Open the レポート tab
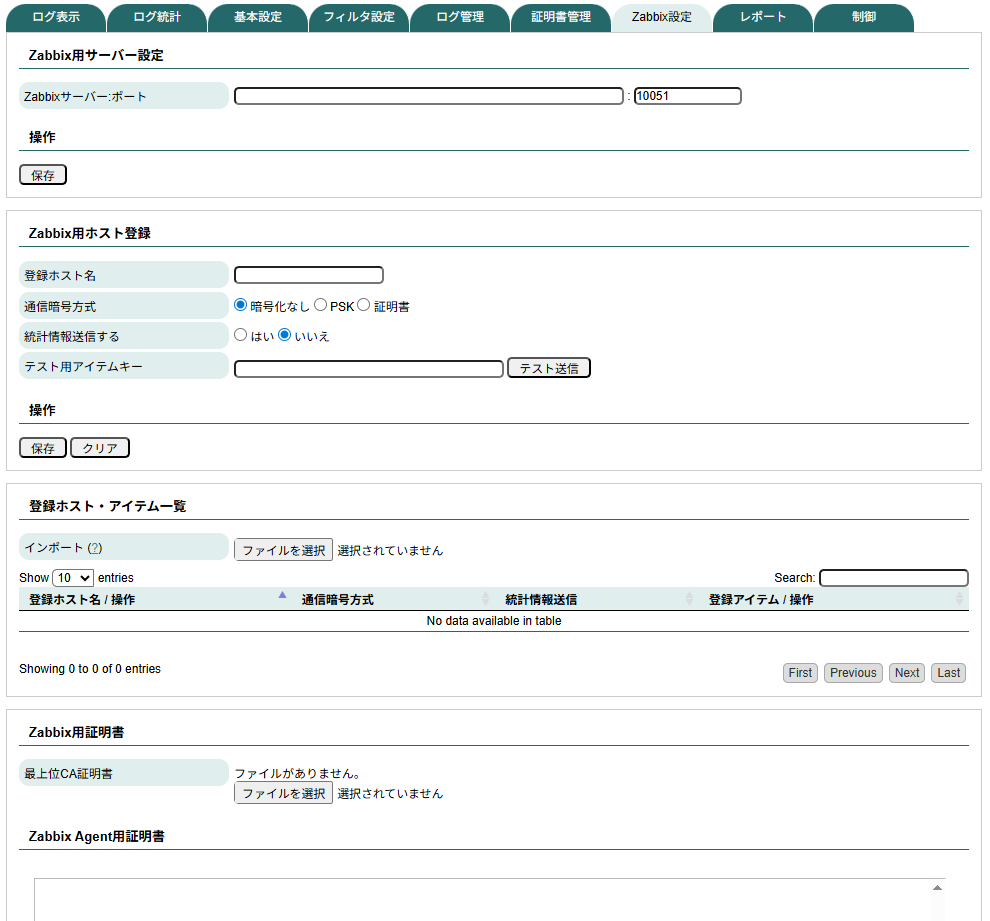Screen dimensions: 990x921 point(763,17)
